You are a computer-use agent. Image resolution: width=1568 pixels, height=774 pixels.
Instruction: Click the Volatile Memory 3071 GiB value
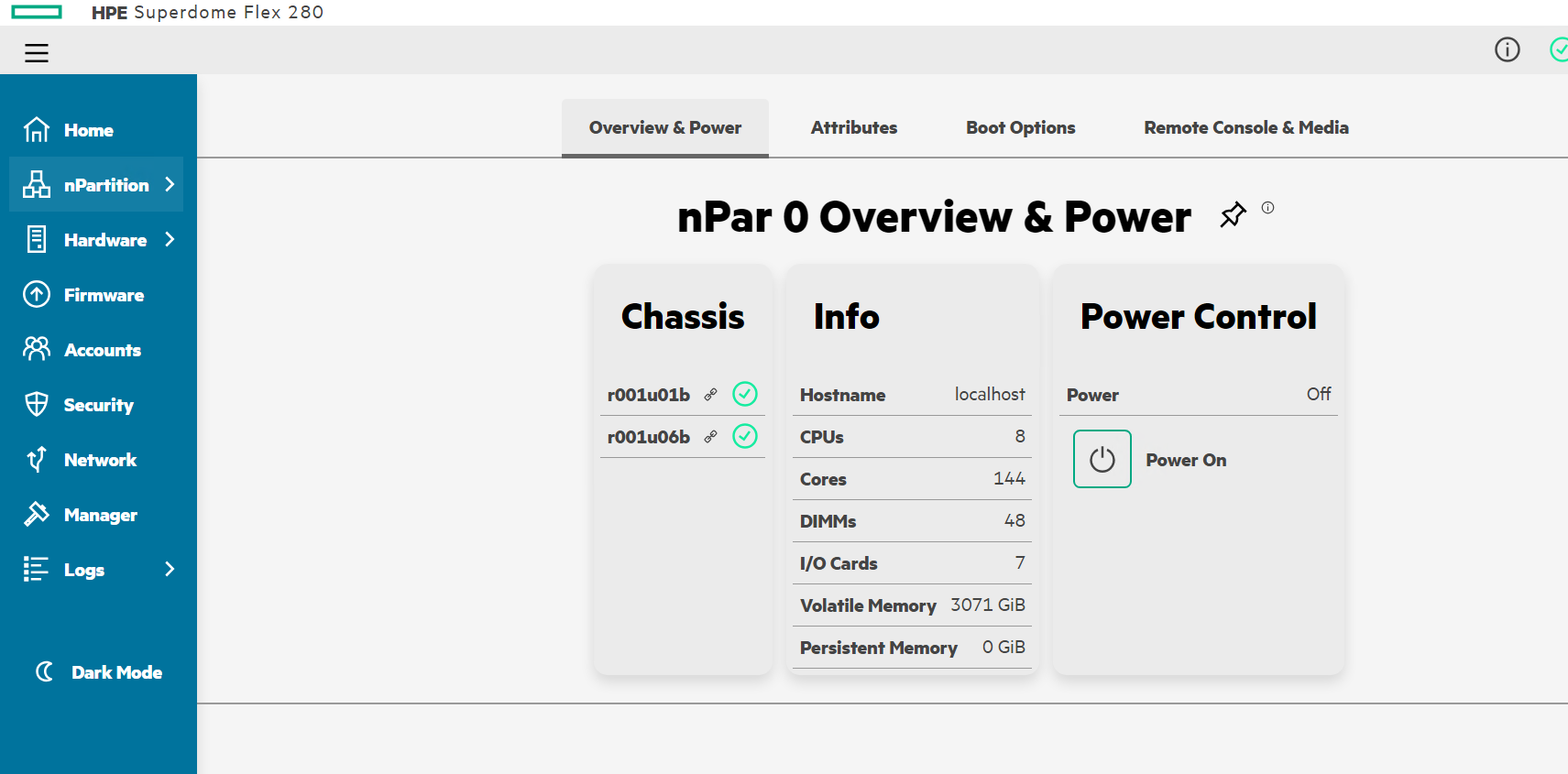click(x=988, y=605)
